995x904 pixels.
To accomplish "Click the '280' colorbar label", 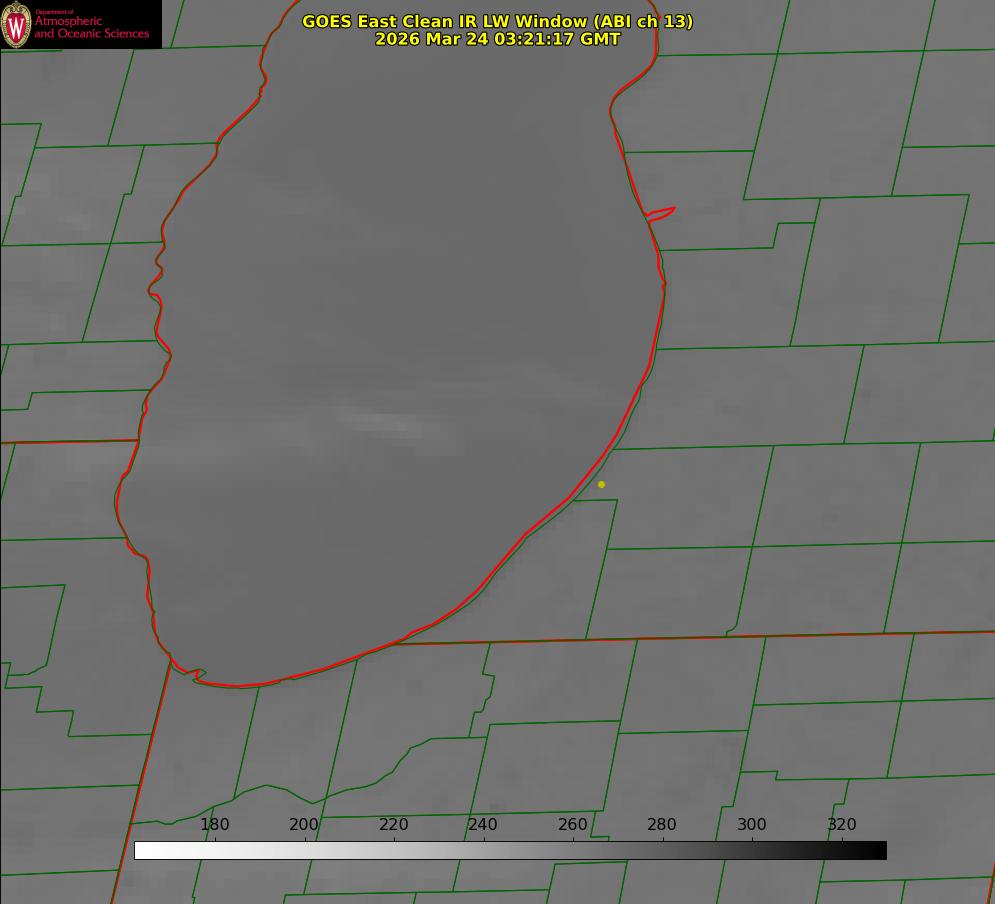I will (x=662, y=824).
